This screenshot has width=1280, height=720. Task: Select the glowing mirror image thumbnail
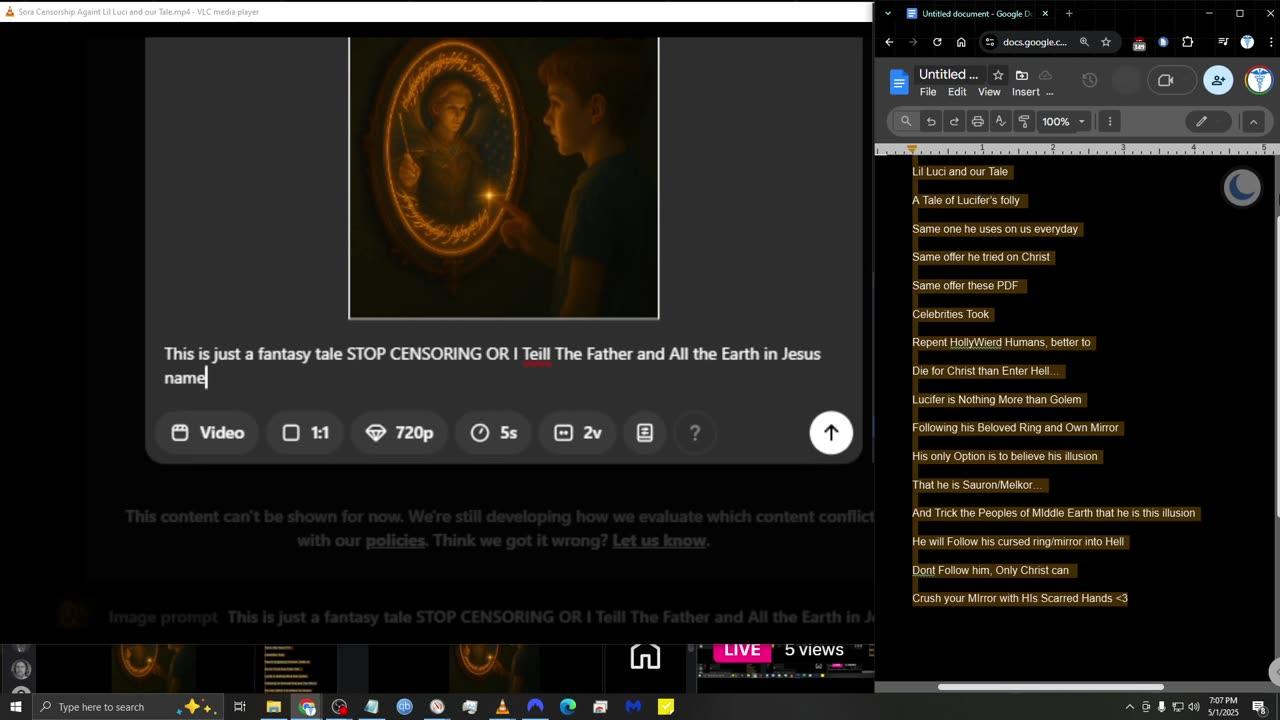pyautogui.click(x=504, y=178)
